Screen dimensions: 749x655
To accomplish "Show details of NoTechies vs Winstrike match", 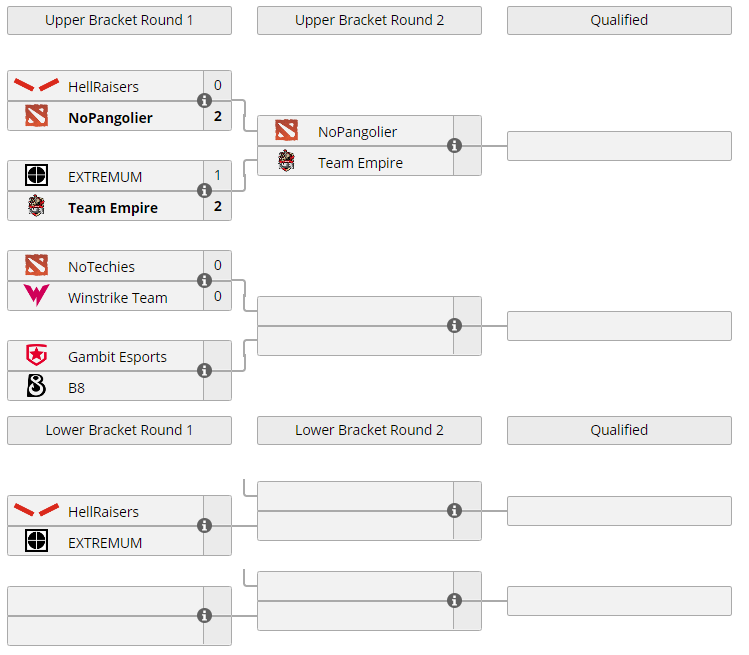I will pyautogui.click(x=205, y=281).
